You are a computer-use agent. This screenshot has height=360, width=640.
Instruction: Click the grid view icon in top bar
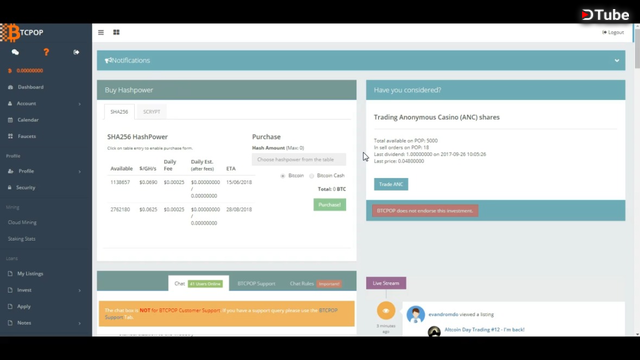coord(116,32)
